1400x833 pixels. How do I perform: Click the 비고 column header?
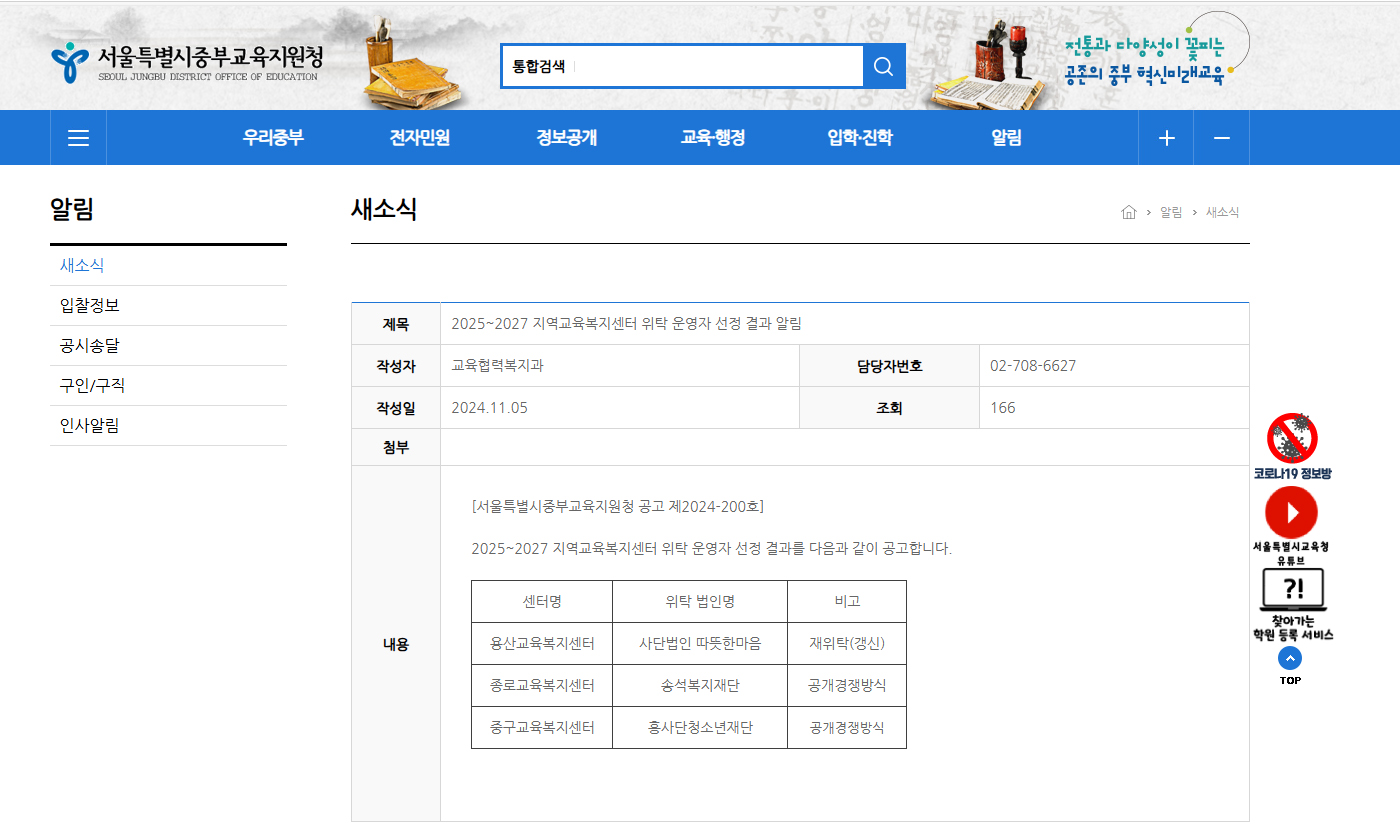point(847,602)
